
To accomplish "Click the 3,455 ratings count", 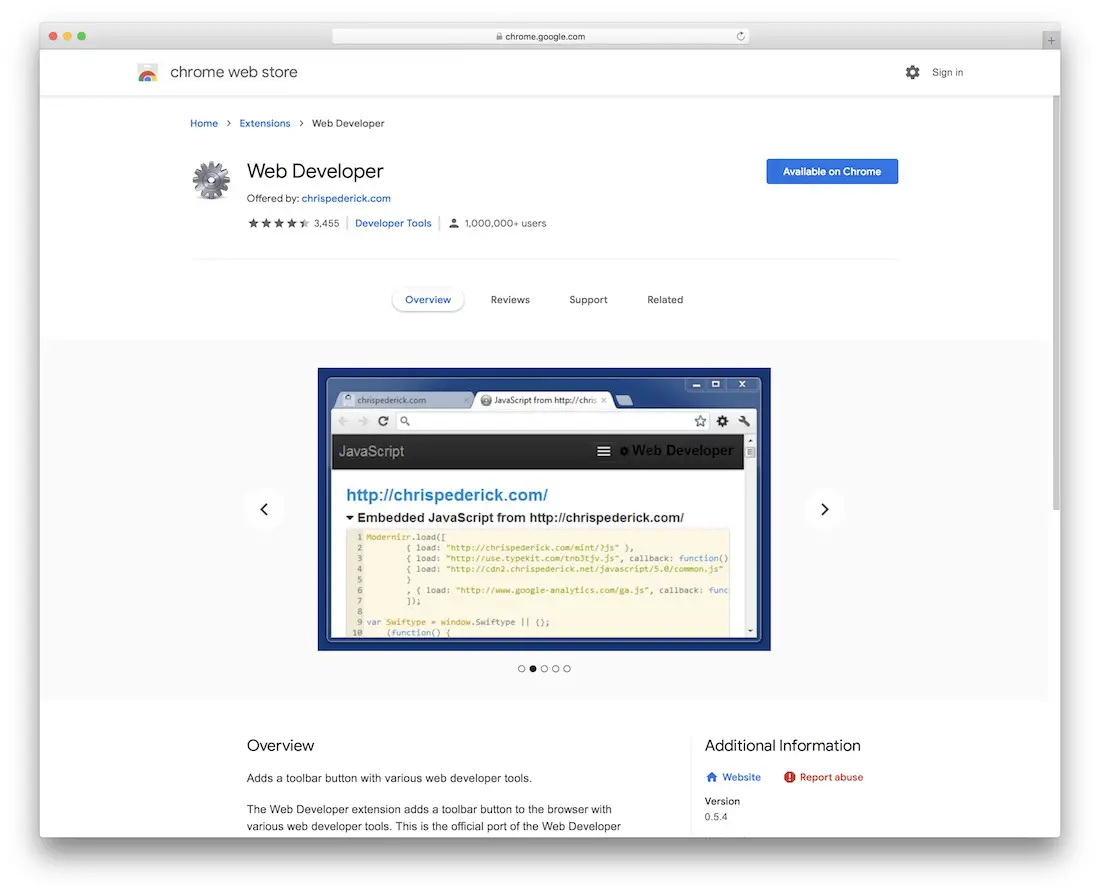I will pos(326,223).
